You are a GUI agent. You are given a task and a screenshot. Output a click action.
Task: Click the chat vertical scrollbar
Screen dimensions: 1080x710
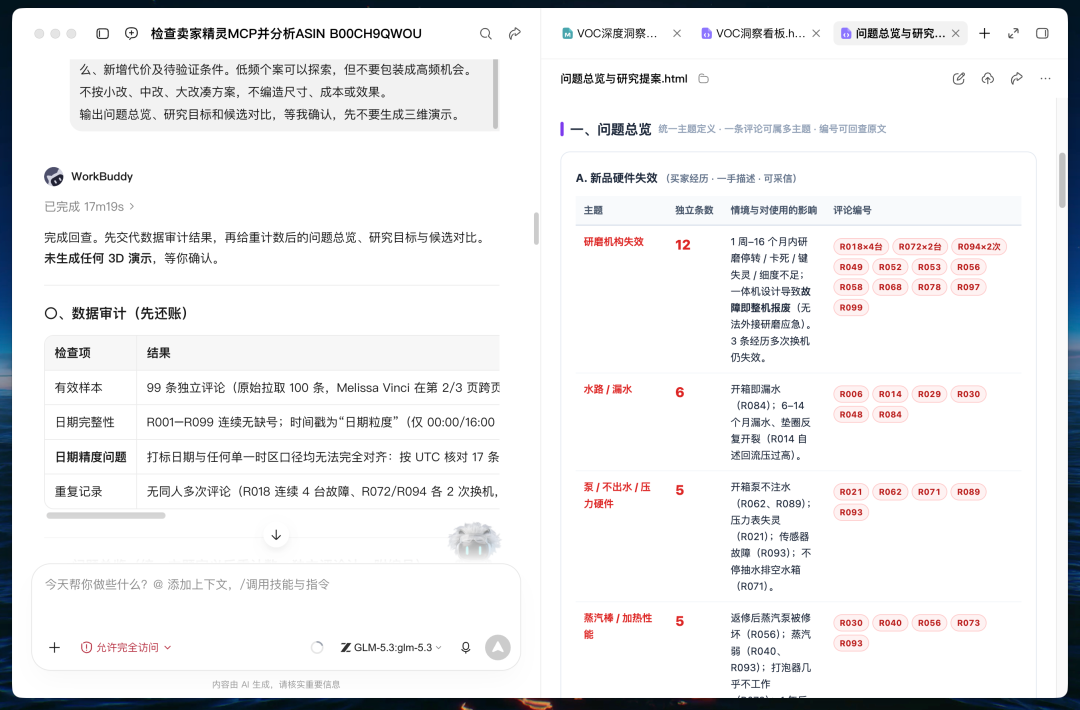point(536,229)
